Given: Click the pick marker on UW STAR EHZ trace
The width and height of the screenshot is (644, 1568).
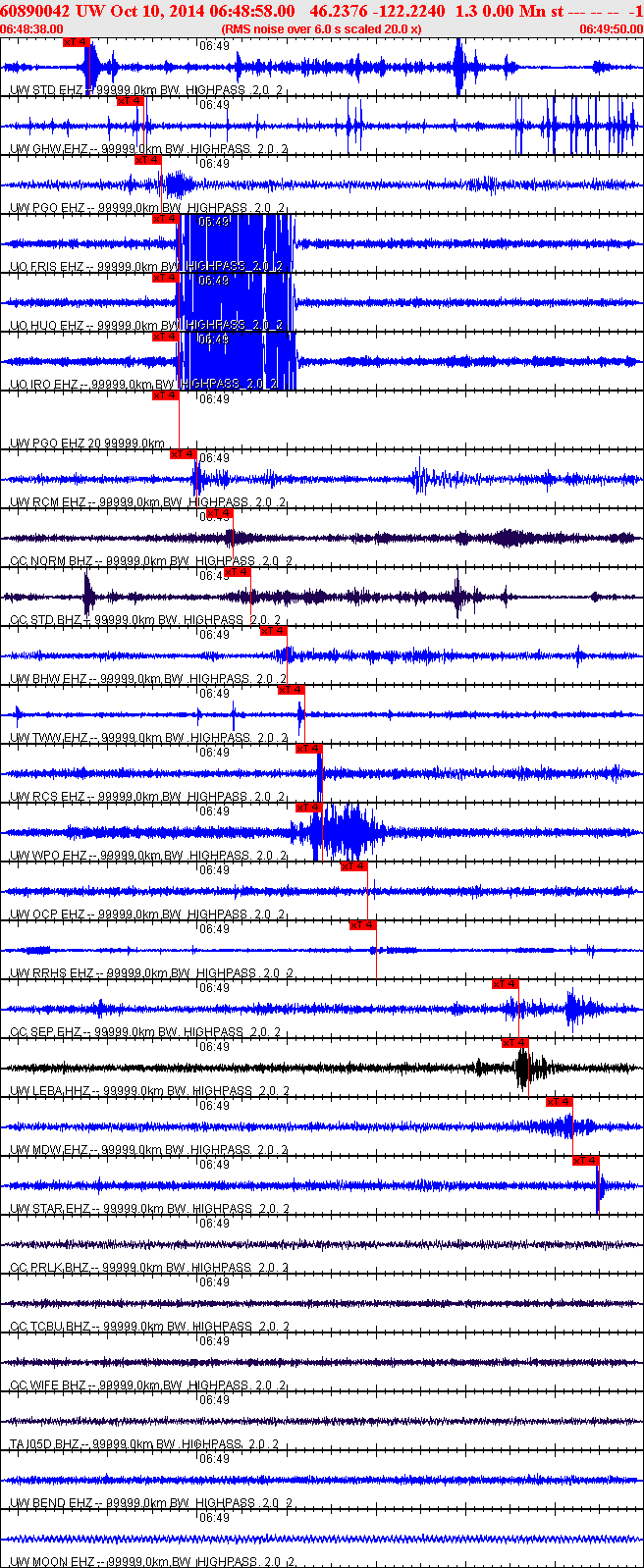Looking at the screenshot, I should (x=585, y=1161).
